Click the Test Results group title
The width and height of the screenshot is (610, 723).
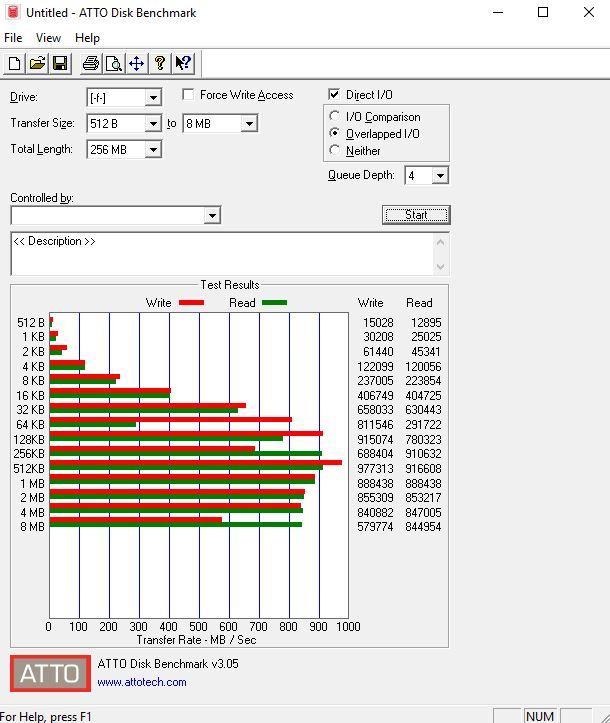230,285
